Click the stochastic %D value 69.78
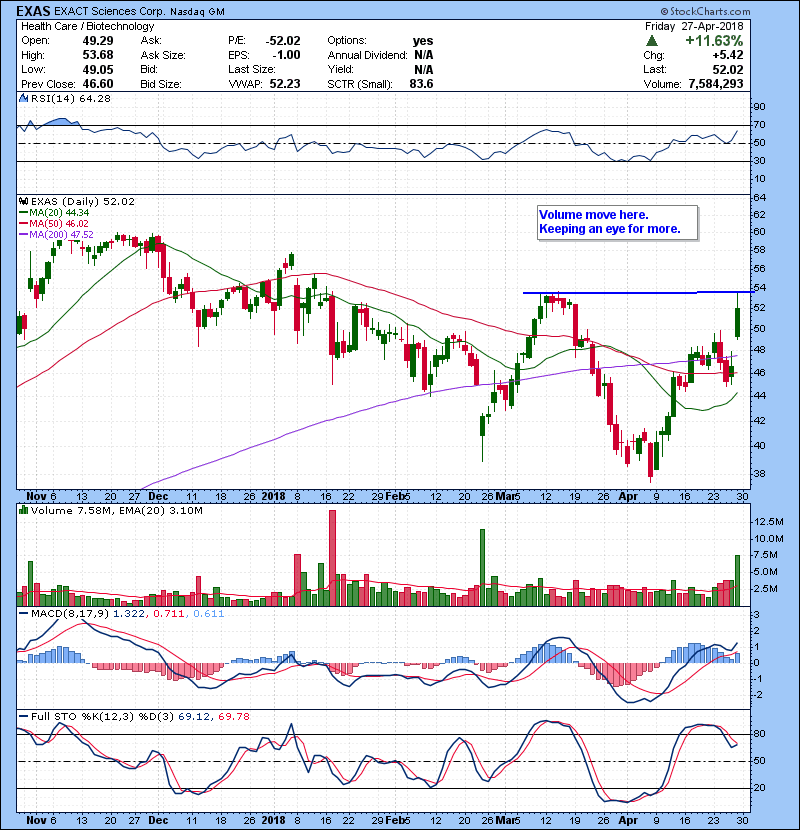 coord(233,716)
